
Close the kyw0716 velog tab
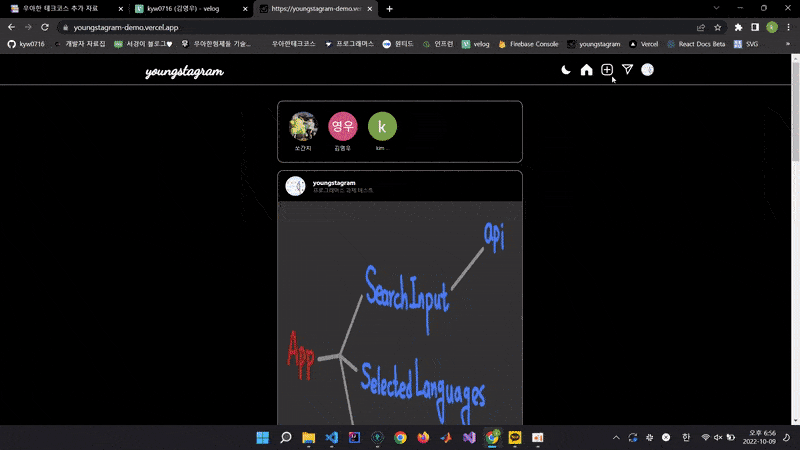pos(245,9)
